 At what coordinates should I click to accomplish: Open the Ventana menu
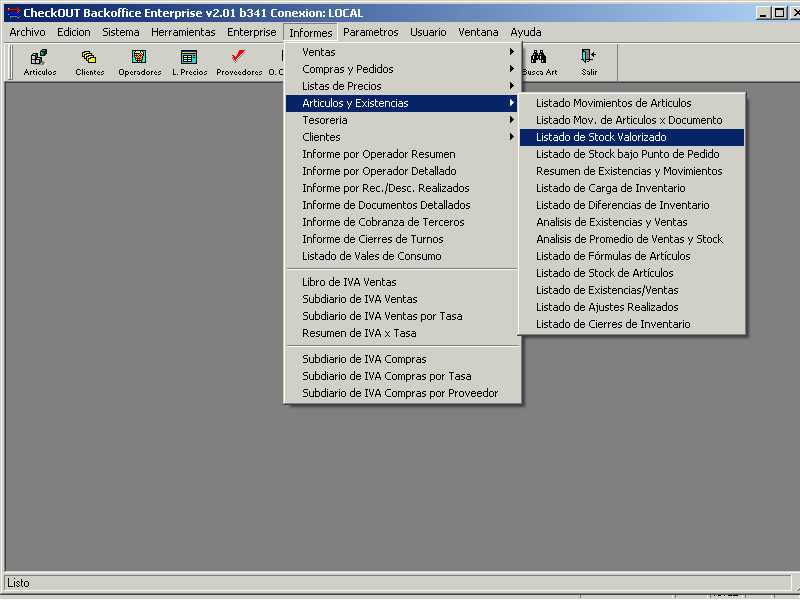pyautogui.click(x=478, y=32)
